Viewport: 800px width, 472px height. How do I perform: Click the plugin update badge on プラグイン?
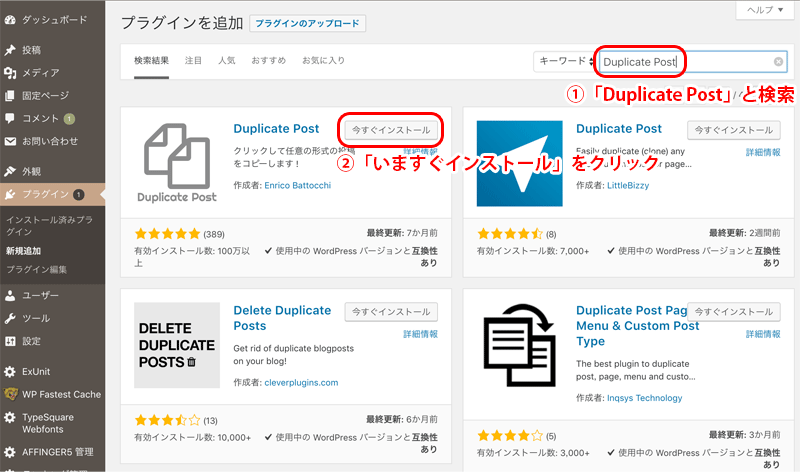click(x=78, y=194)
